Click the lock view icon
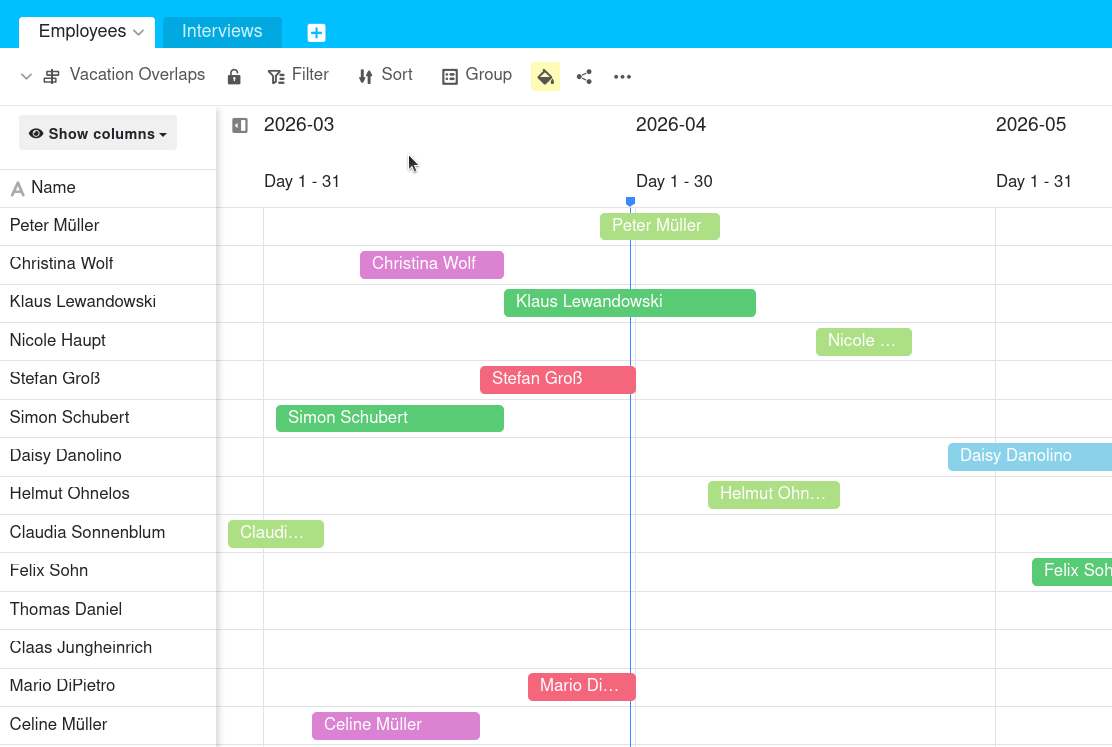The height and width of the screenshot is (747, 1112). coord(234,76)
